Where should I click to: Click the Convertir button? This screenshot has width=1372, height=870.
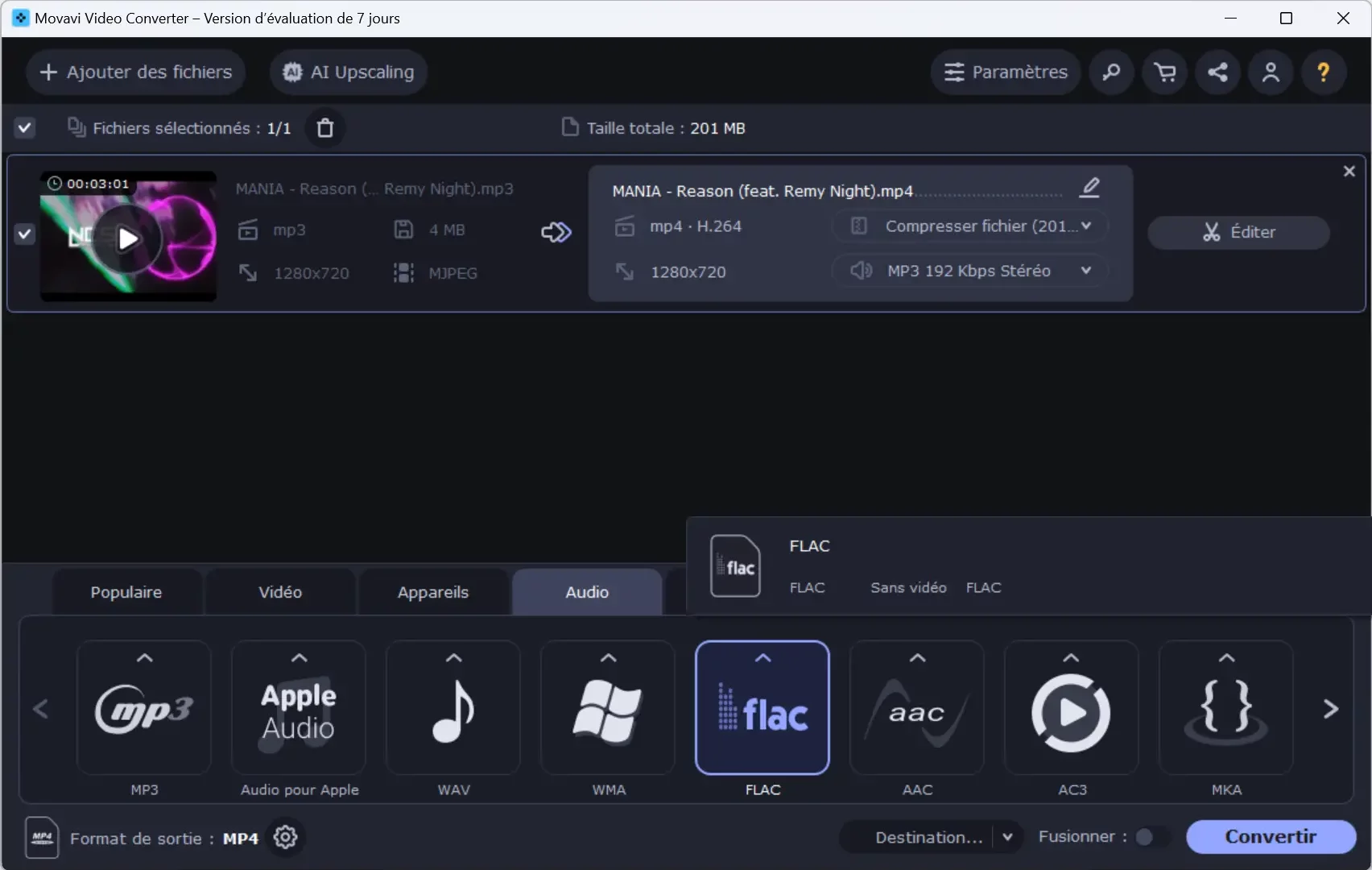click(x=1271, y=837)
